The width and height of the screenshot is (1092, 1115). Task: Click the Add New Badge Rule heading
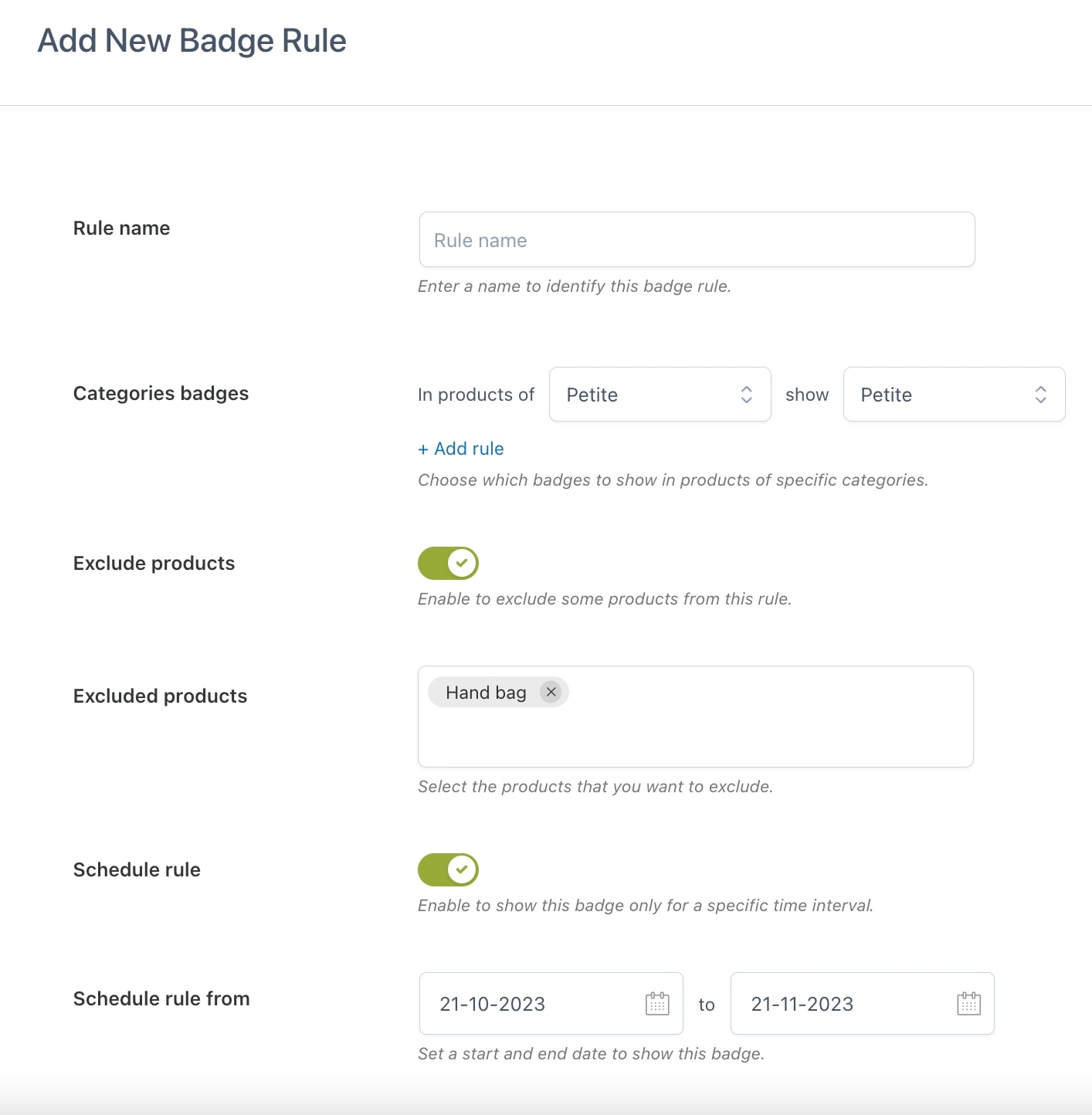tap(192, 41)
